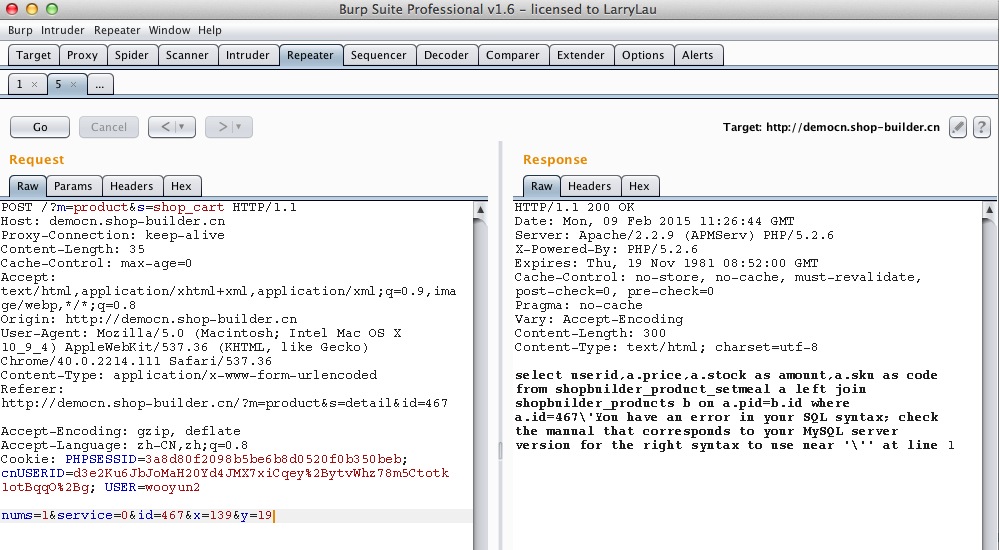Click the 'X-Powered-By: PHP/5.2.6' header
This screenshot has height=550, width=999.
[607, 249]
